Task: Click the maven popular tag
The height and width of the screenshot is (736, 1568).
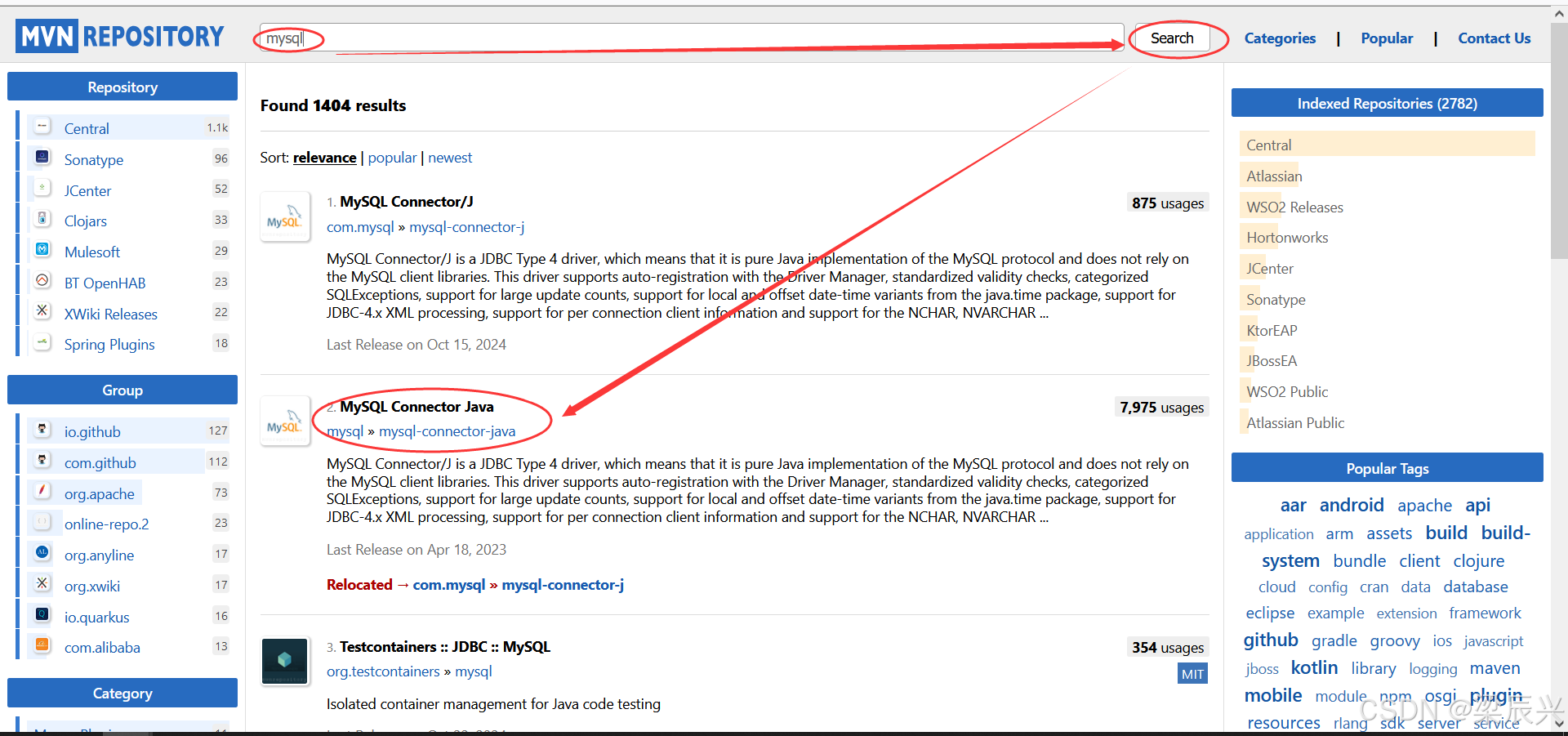Action: tap(1494, 668)
